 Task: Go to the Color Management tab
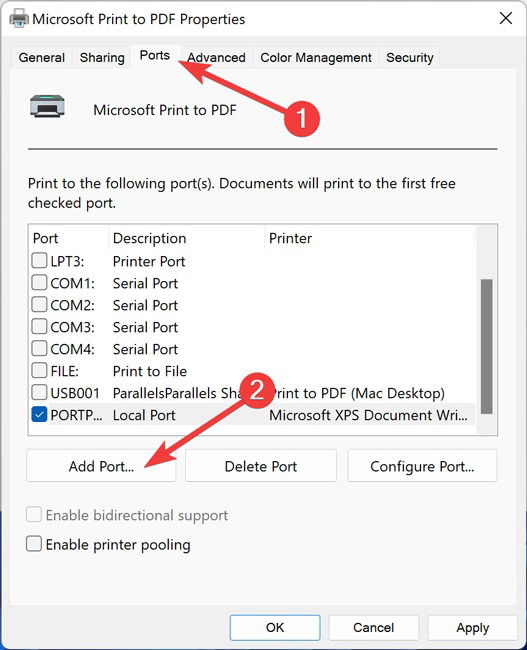[x=316, y=57]
